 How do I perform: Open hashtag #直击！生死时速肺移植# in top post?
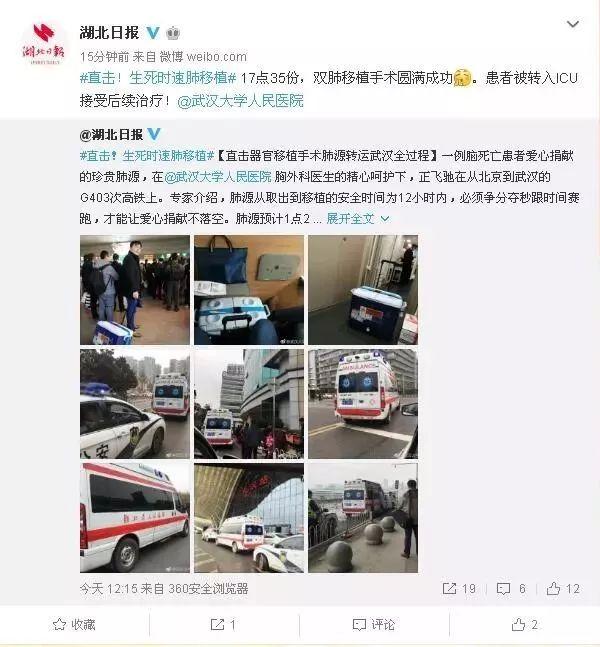[158, 78]
